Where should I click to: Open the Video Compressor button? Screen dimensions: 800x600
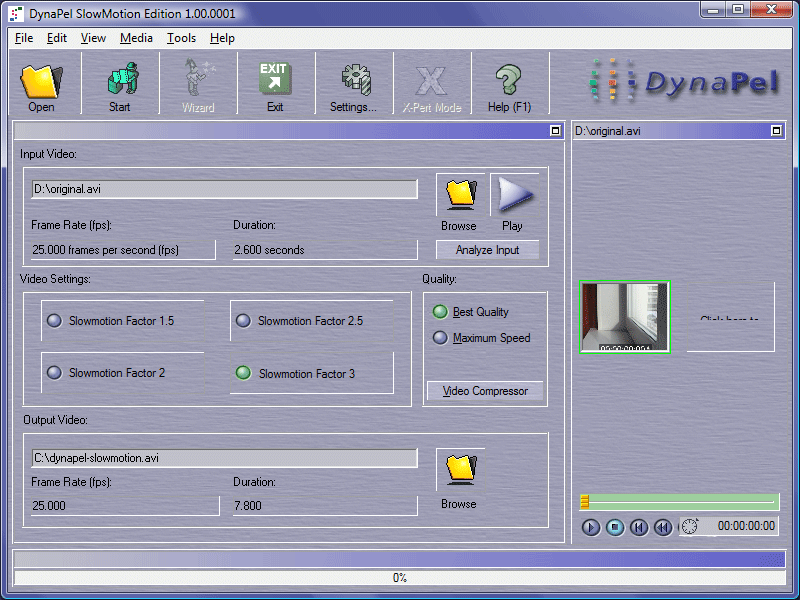[x=485, y=391]
